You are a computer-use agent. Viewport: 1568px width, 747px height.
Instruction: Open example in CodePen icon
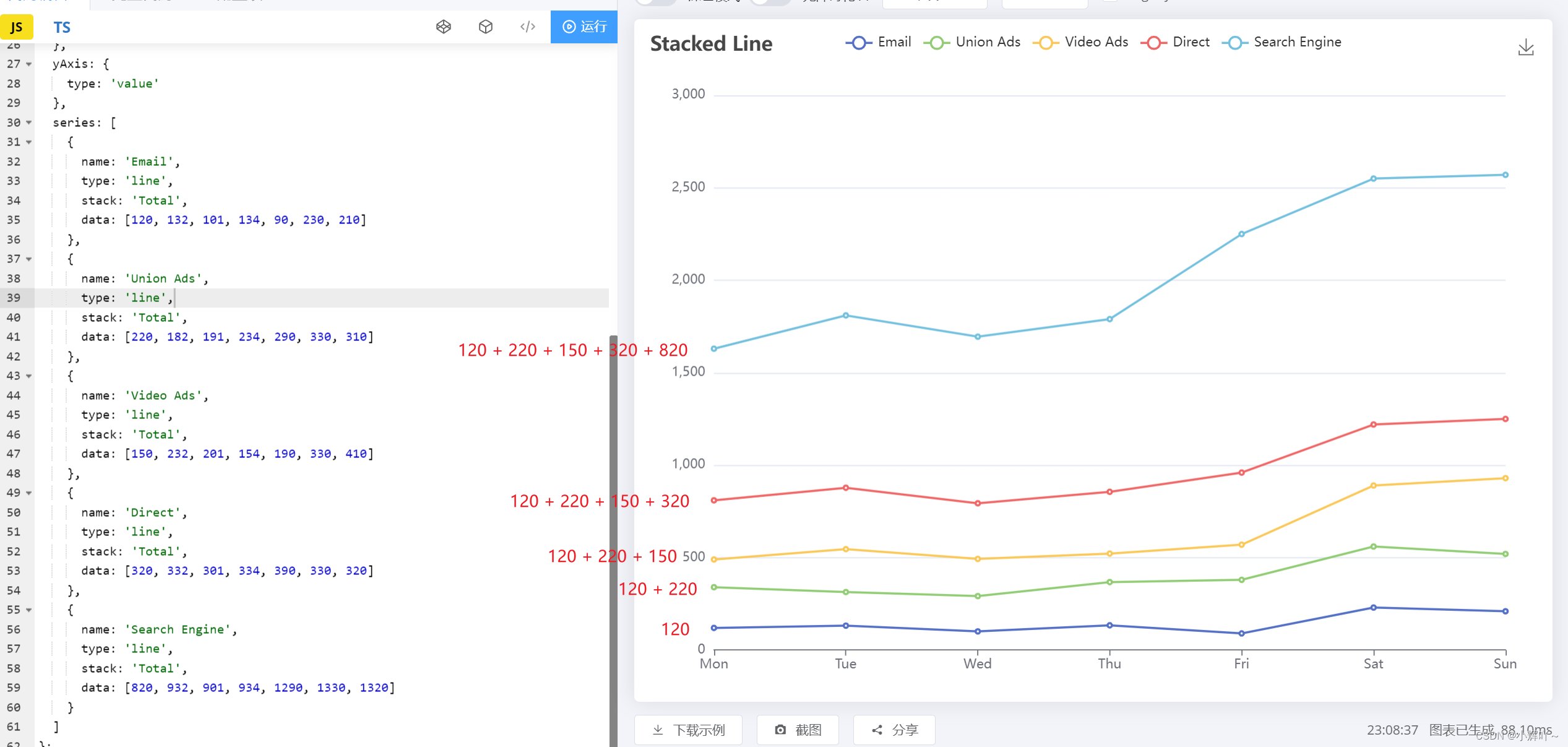444,27
